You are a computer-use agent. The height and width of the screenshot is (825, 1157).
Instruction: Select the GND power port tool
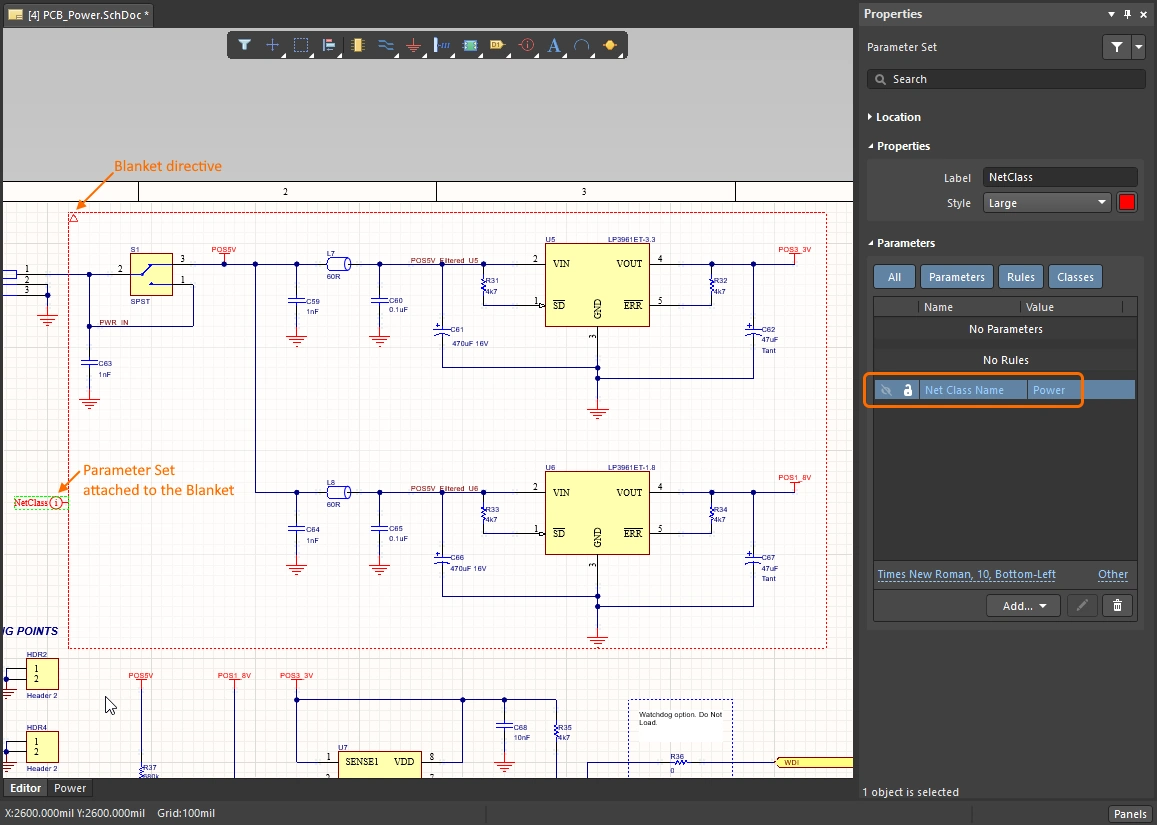point(414,46)
